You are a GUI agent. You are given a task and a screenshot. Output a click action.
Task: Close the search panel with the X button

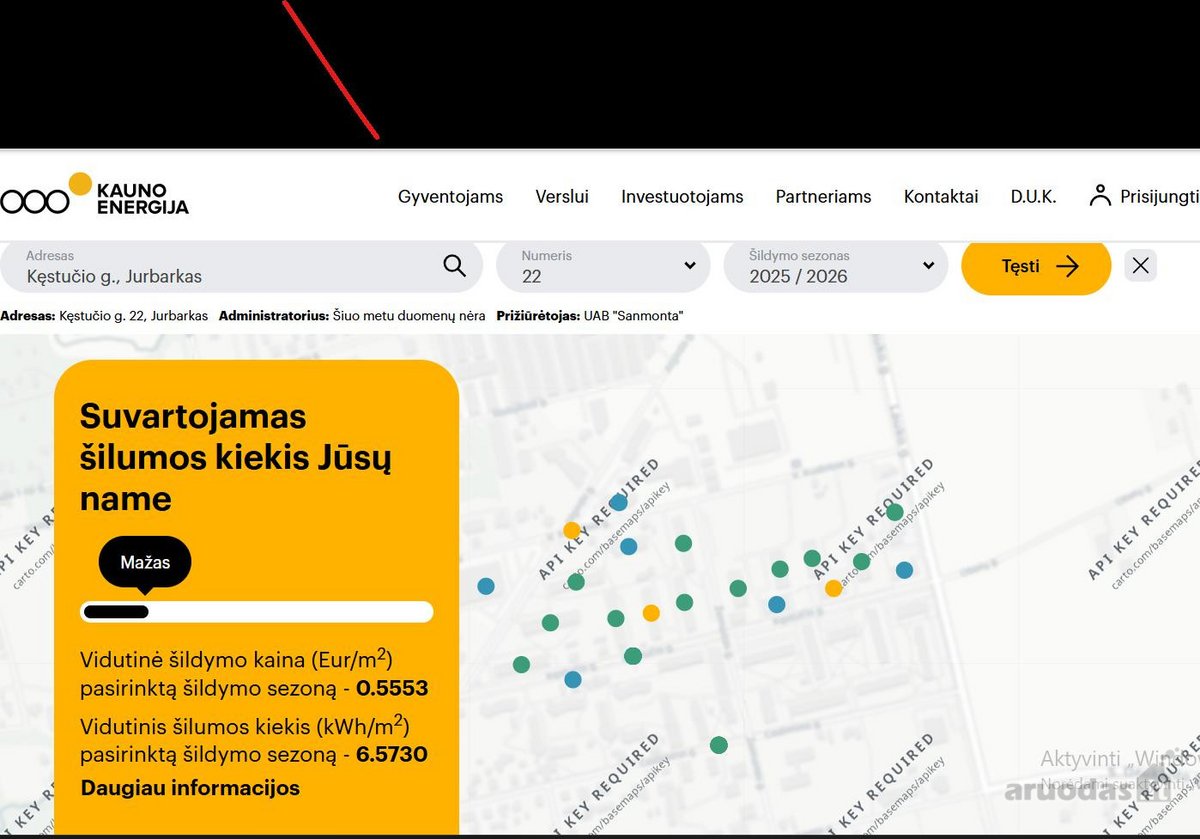pos(1141,266)
